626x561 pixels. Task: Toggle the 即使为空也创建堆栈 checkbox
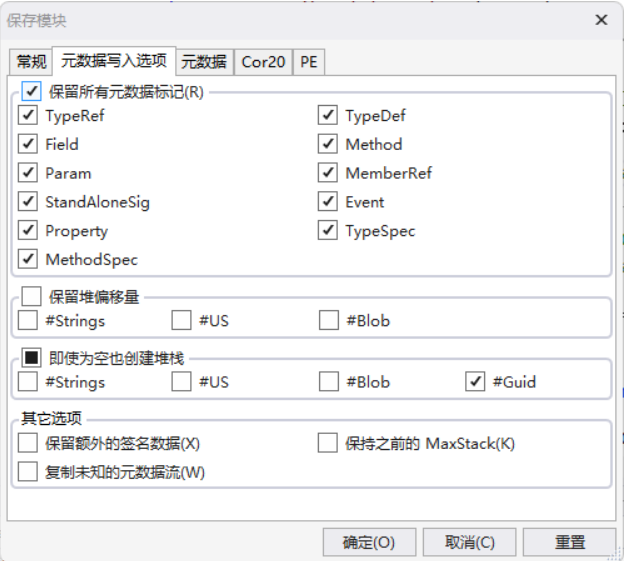pos(32,357)
